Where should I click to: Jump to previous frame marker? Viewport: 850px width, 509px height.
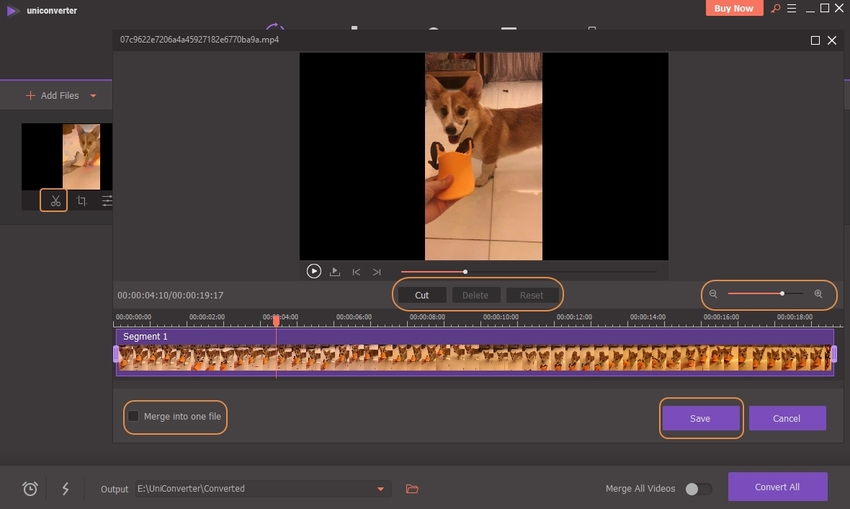[x=356, y=272]
